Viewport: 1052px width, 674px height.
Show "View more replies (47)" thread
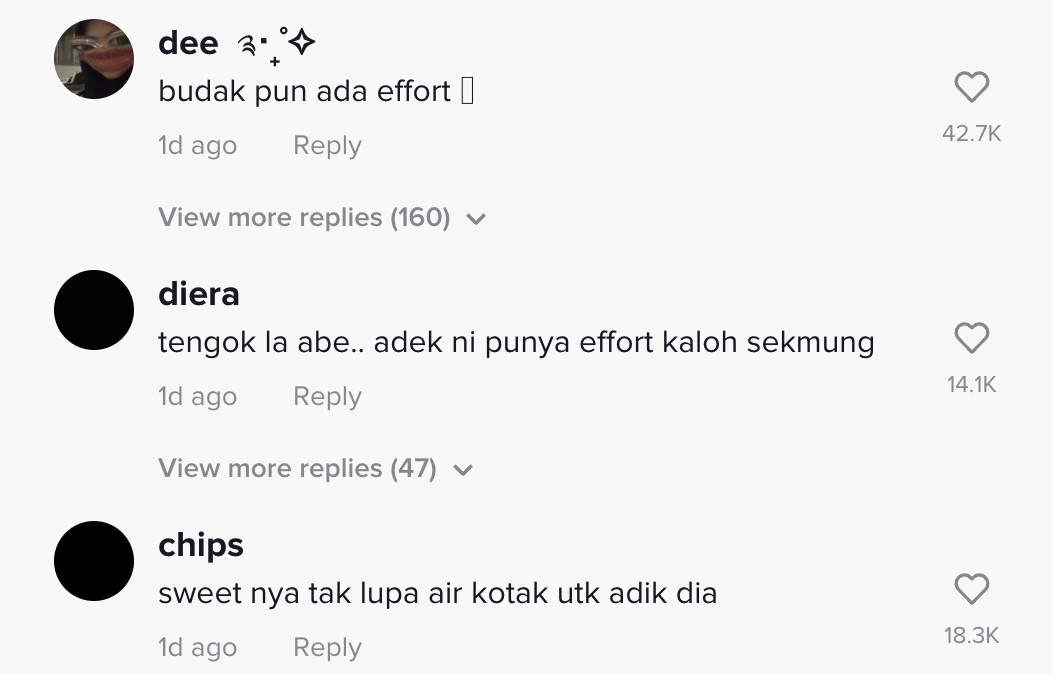click(297, 469)
